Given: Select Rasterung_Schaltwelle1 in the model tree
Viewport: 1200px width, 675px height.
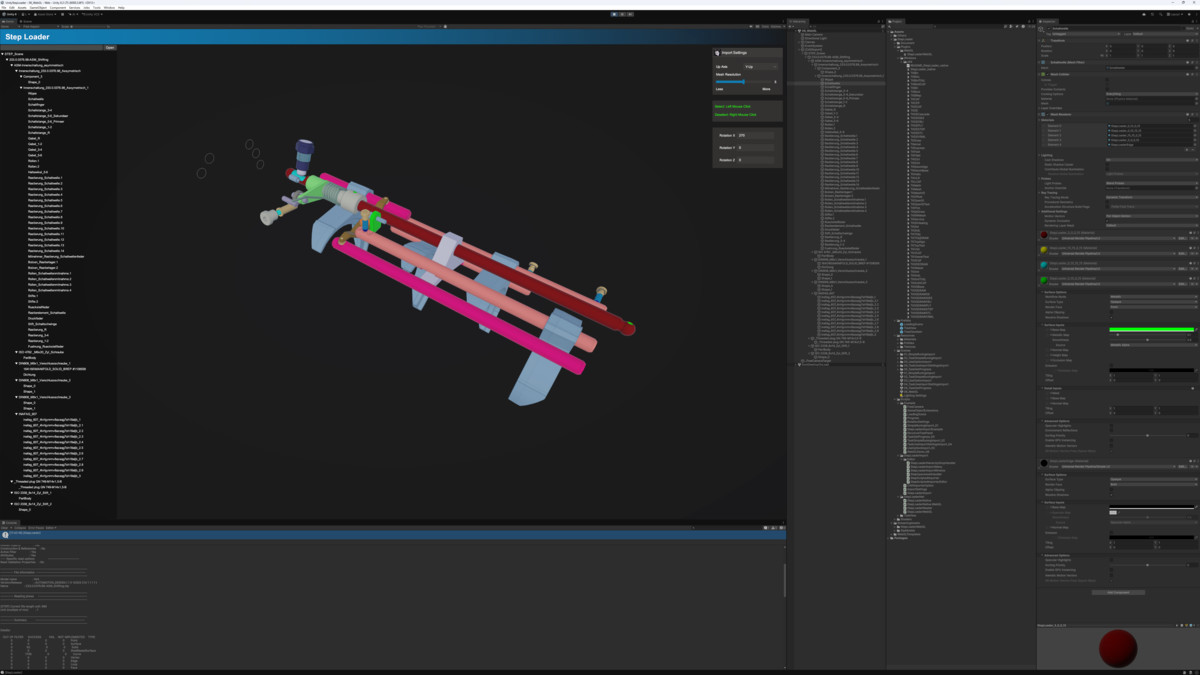Looking at the screenshot, I should (x=45, y=178).
